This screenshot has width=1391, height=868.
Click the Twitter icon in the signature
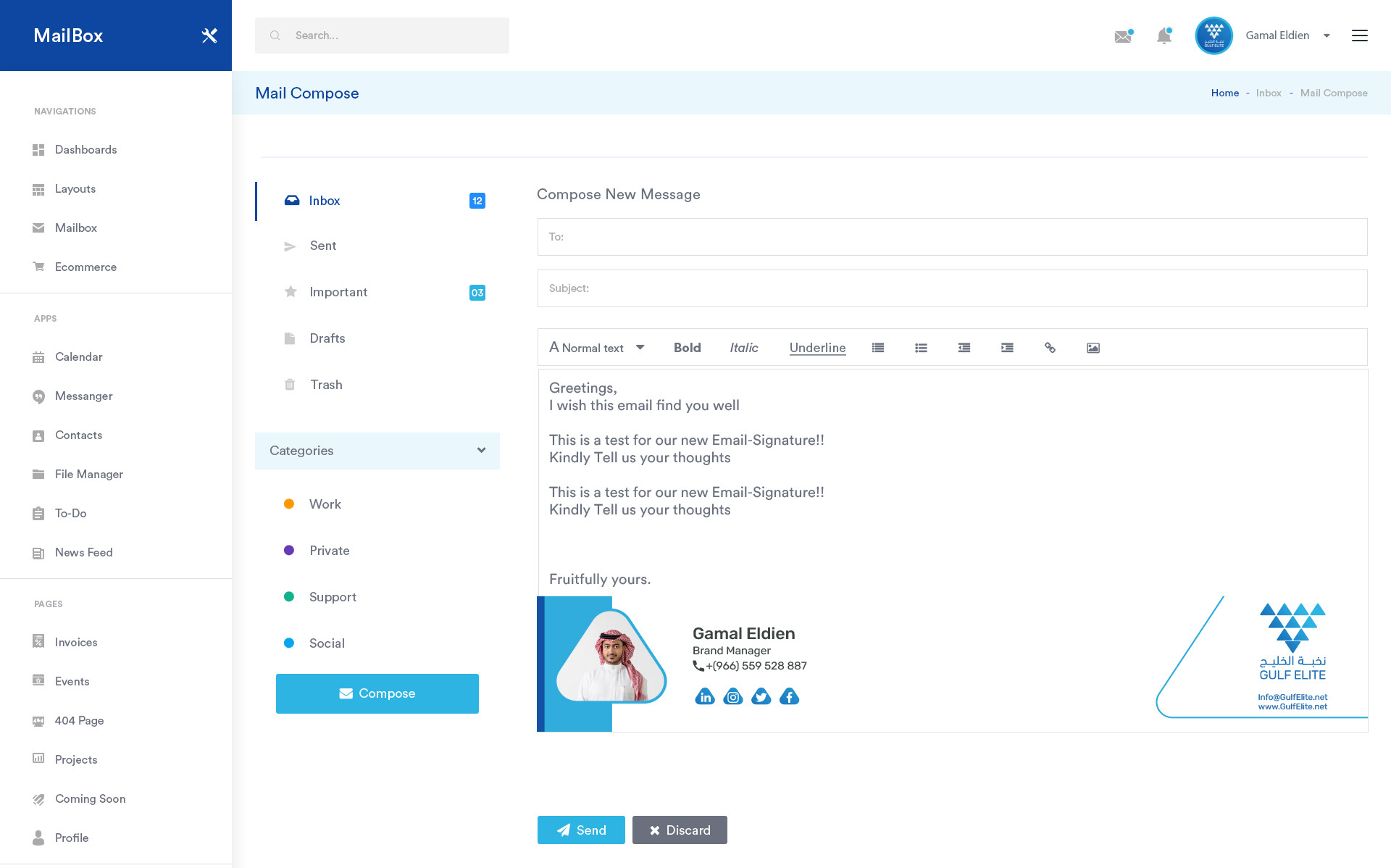point(761,697)
